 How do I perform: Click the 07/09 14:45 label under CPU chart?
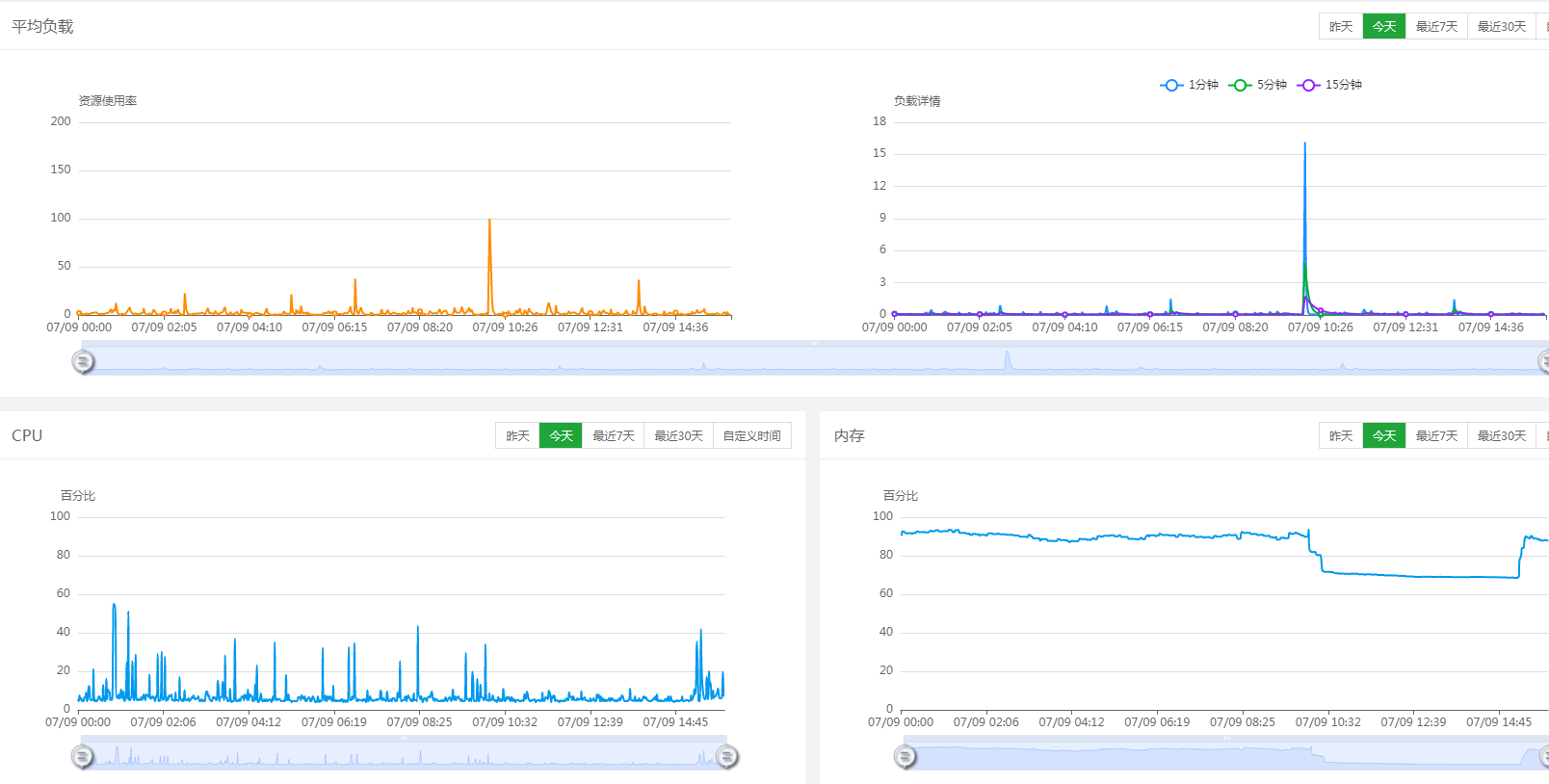coord(675,722)
